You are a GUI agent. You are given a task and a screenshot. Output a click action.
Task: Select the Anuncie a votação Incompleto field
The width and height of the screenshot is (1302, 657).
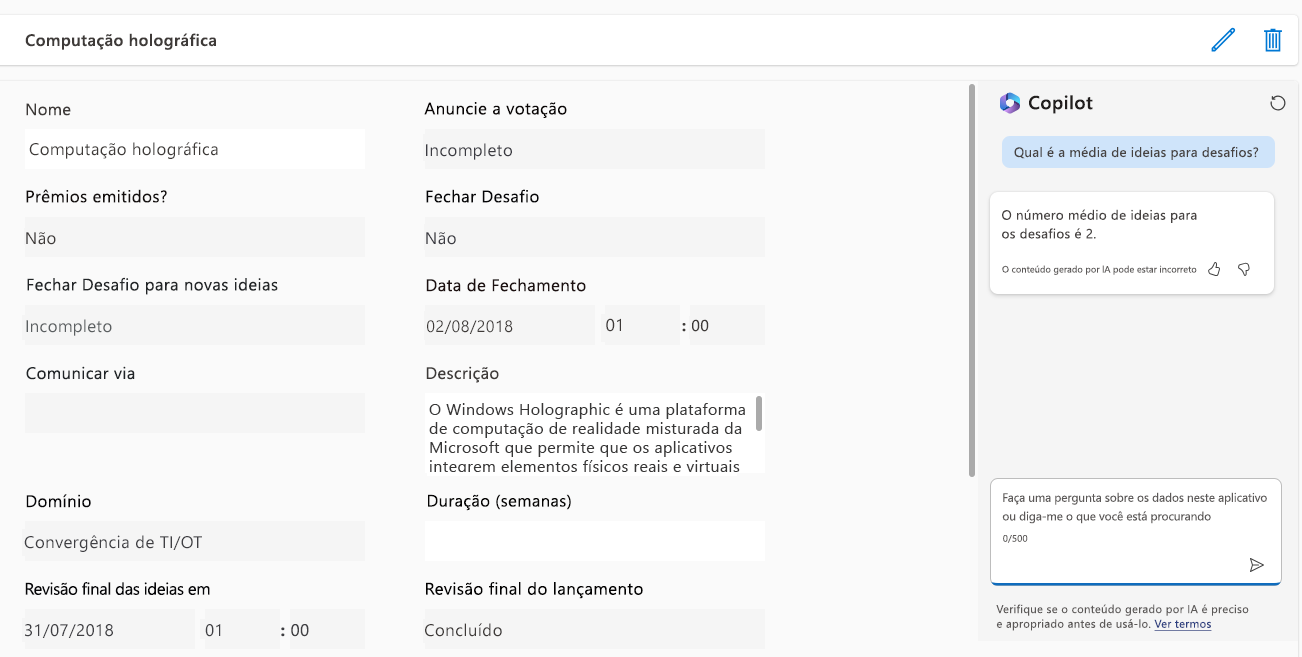pos(595,150)
